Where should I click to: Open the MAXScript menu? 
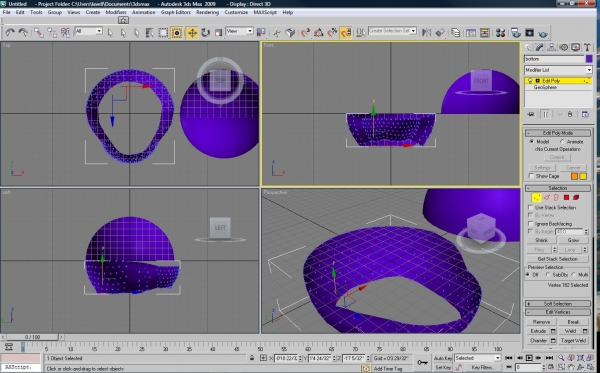coord(265,12)
